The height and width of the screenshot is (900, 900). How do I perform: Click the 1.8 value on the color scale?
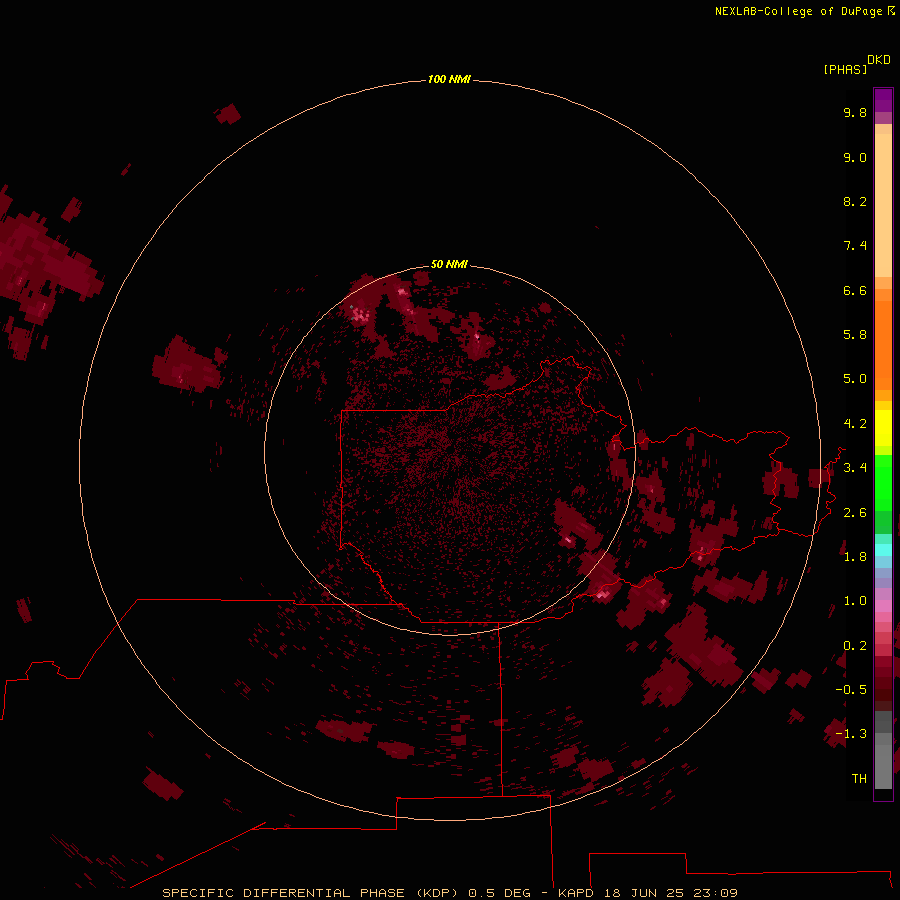855,557
